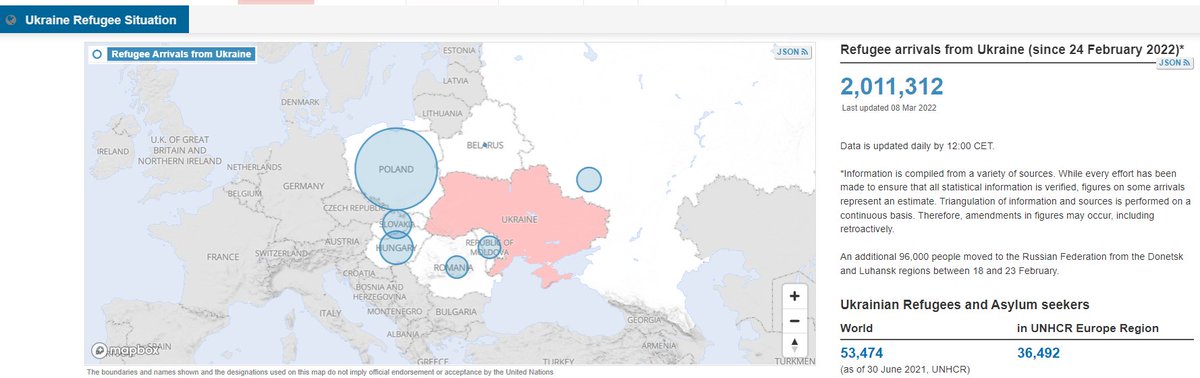
Task: Click the France label on the map
Action: (224, 257)
